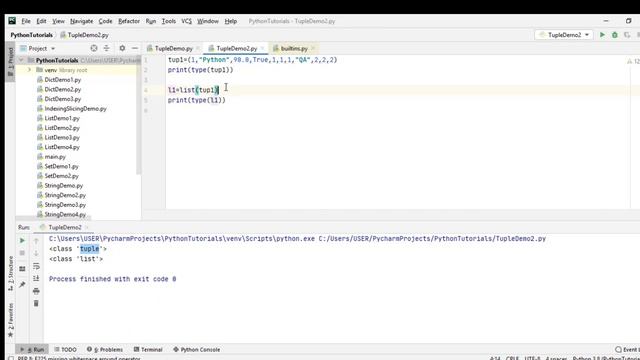Hide the Project panel with minus icon
Viewport: 640px width, 360px height.
click(x=135, y=48)
